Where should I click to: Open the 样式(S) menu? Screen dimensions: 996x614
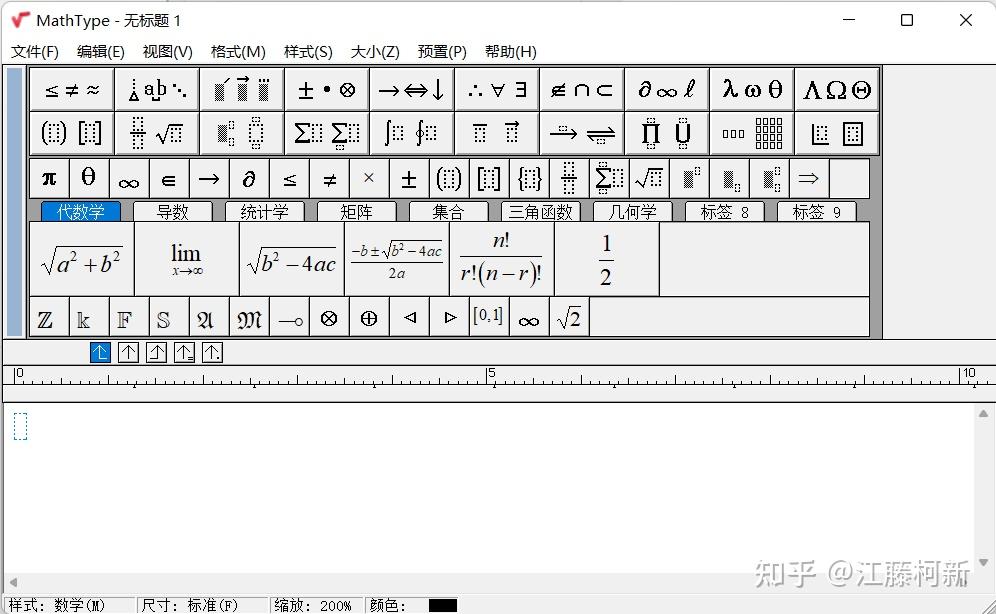308,51
